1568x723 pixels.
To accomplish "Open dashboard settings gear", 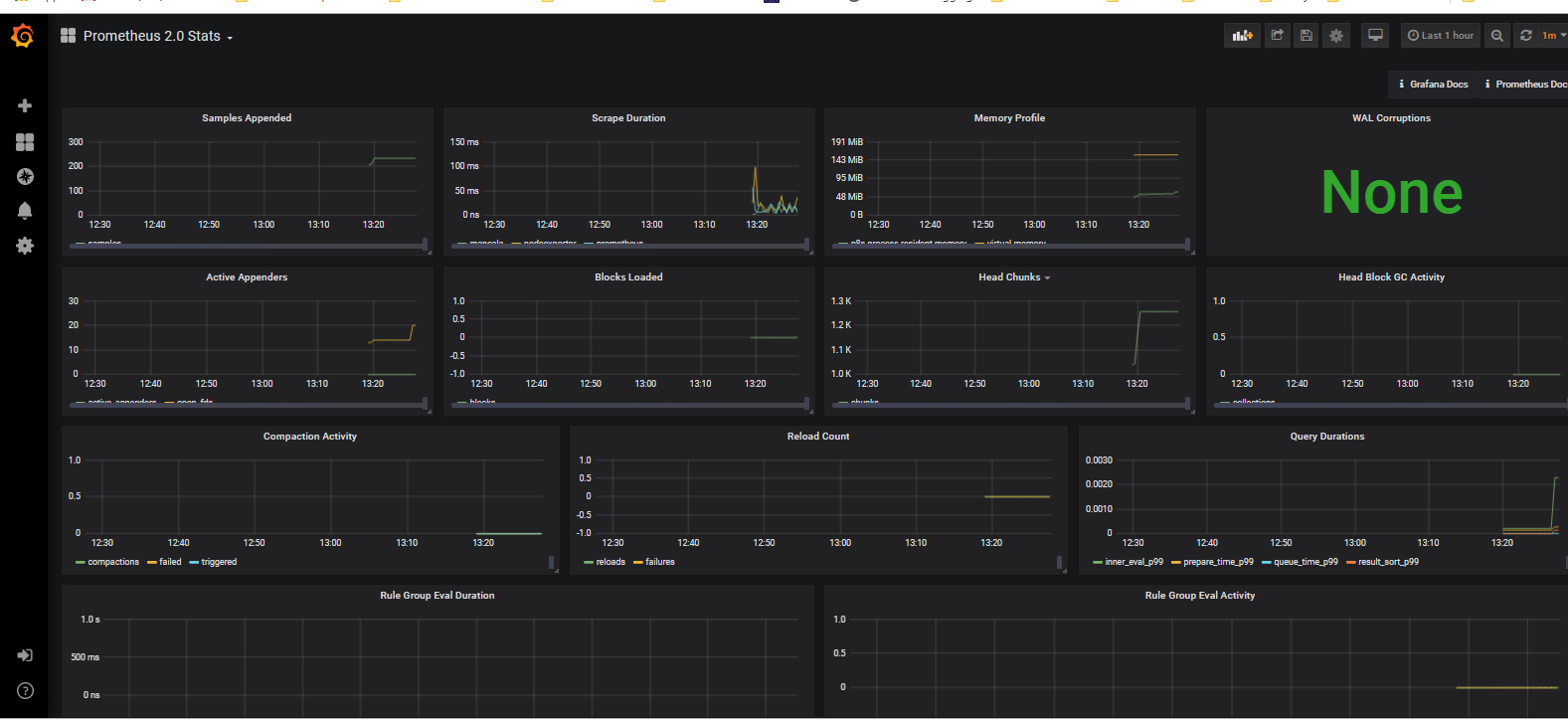I will pyautogui.click(x=1336, y=36).
